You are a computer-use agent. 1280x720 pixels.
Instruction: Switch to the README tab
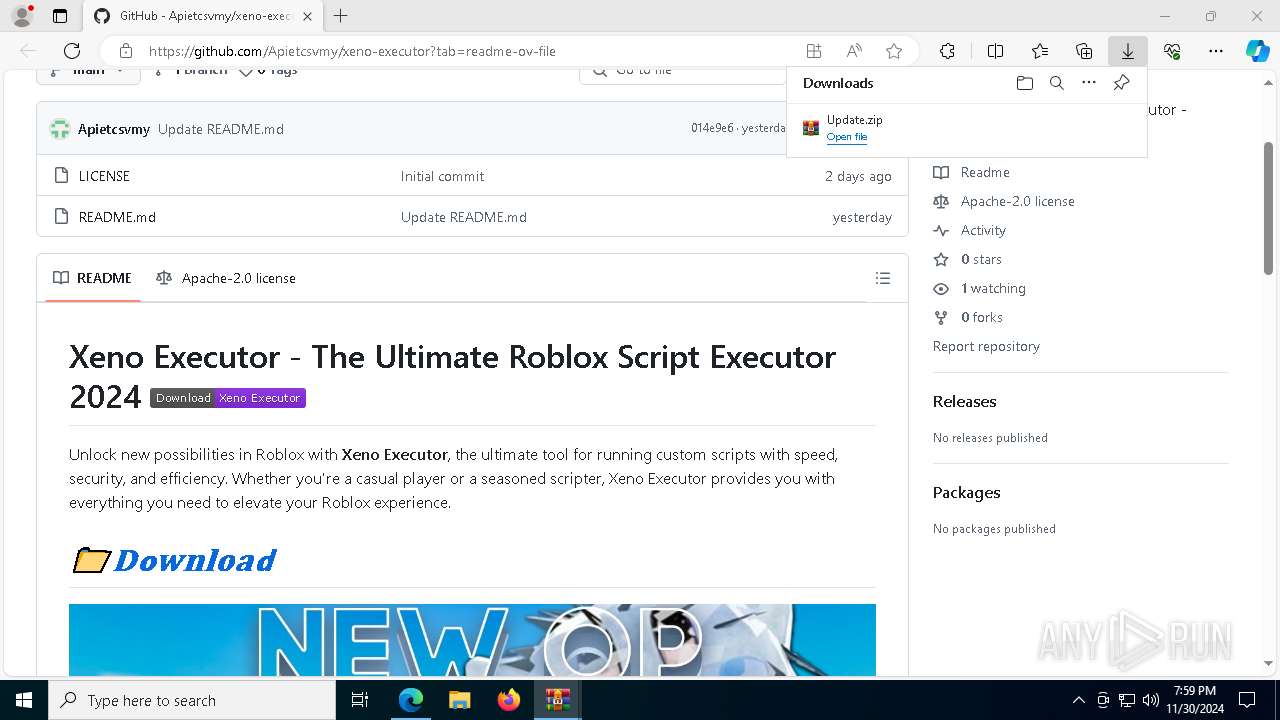(93, 278)
